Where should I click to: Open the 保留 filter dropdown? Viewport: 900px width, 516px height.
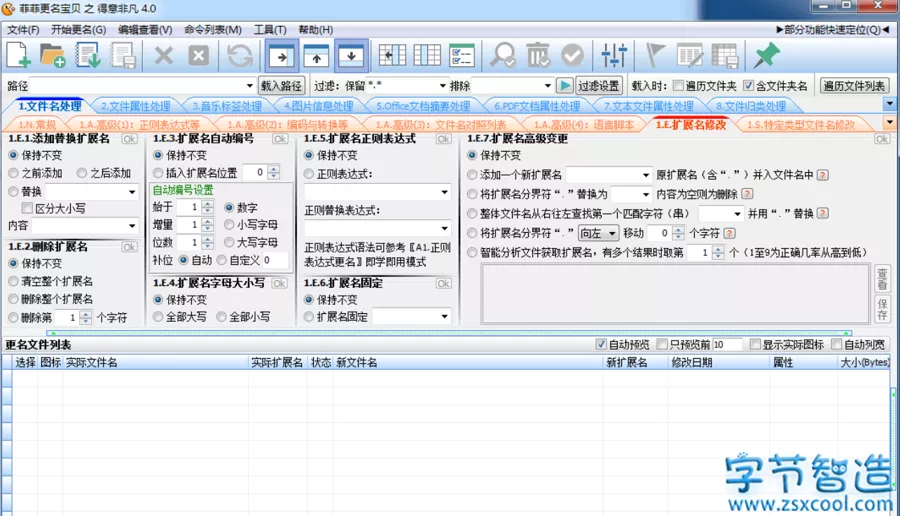pos(443,86)
